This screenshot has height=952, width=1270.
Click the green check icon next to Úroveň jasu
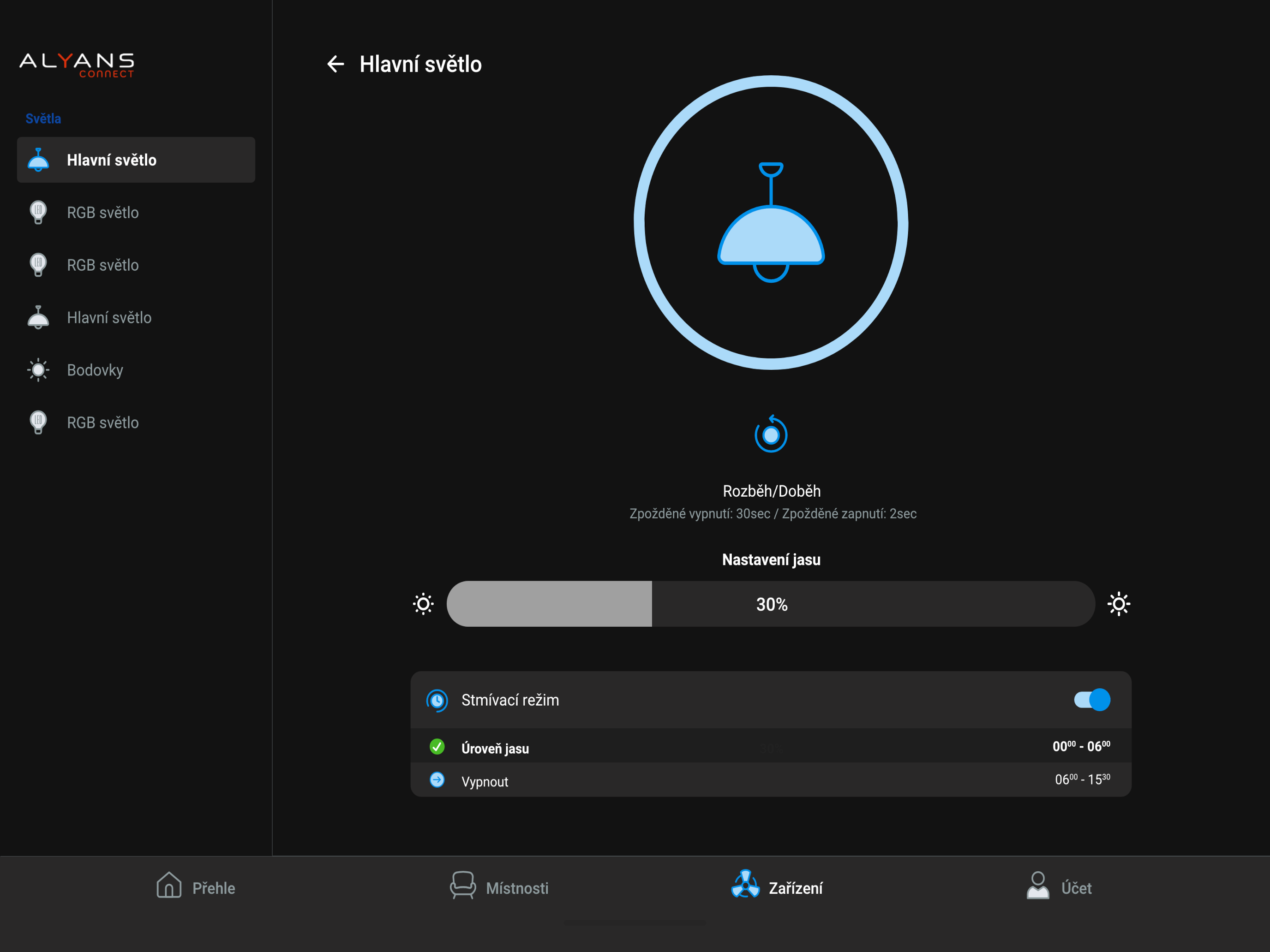click(437, 747)
